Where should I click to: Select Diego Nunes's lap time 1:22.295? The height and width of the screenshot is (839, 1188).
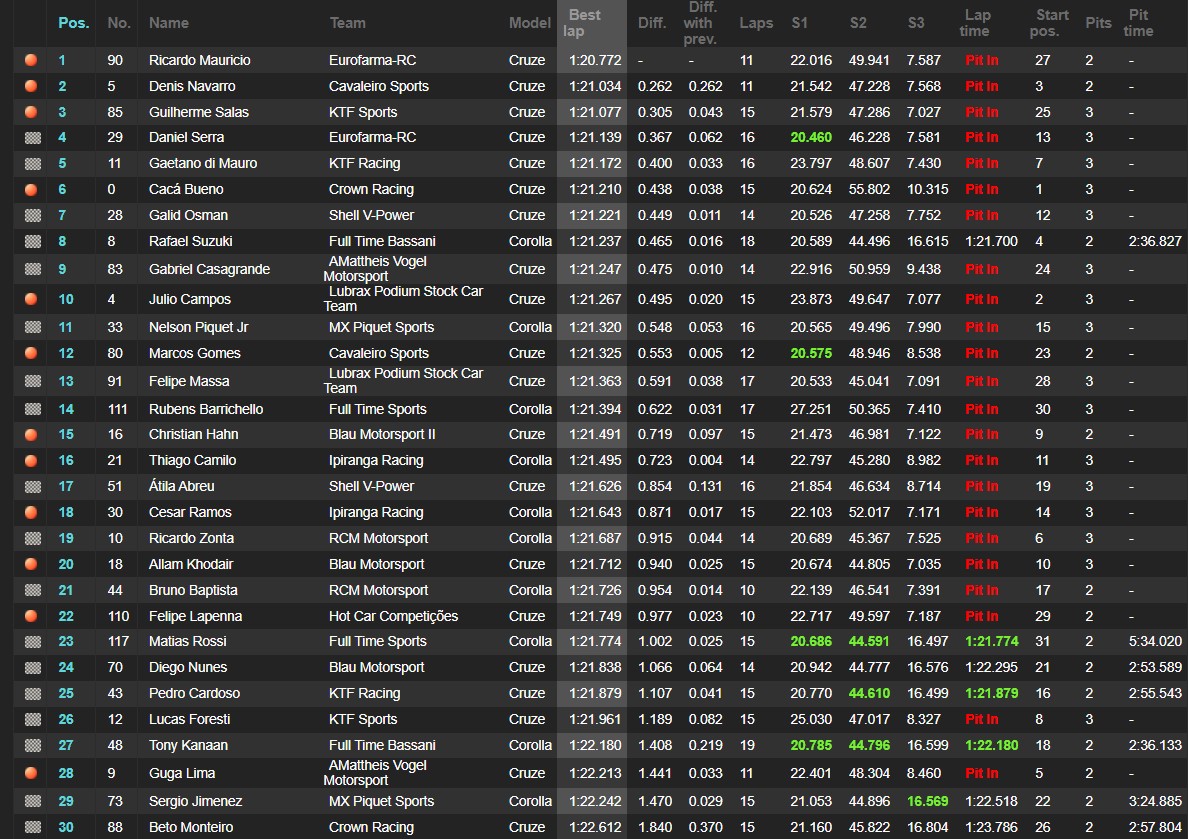tap(991, 667)
